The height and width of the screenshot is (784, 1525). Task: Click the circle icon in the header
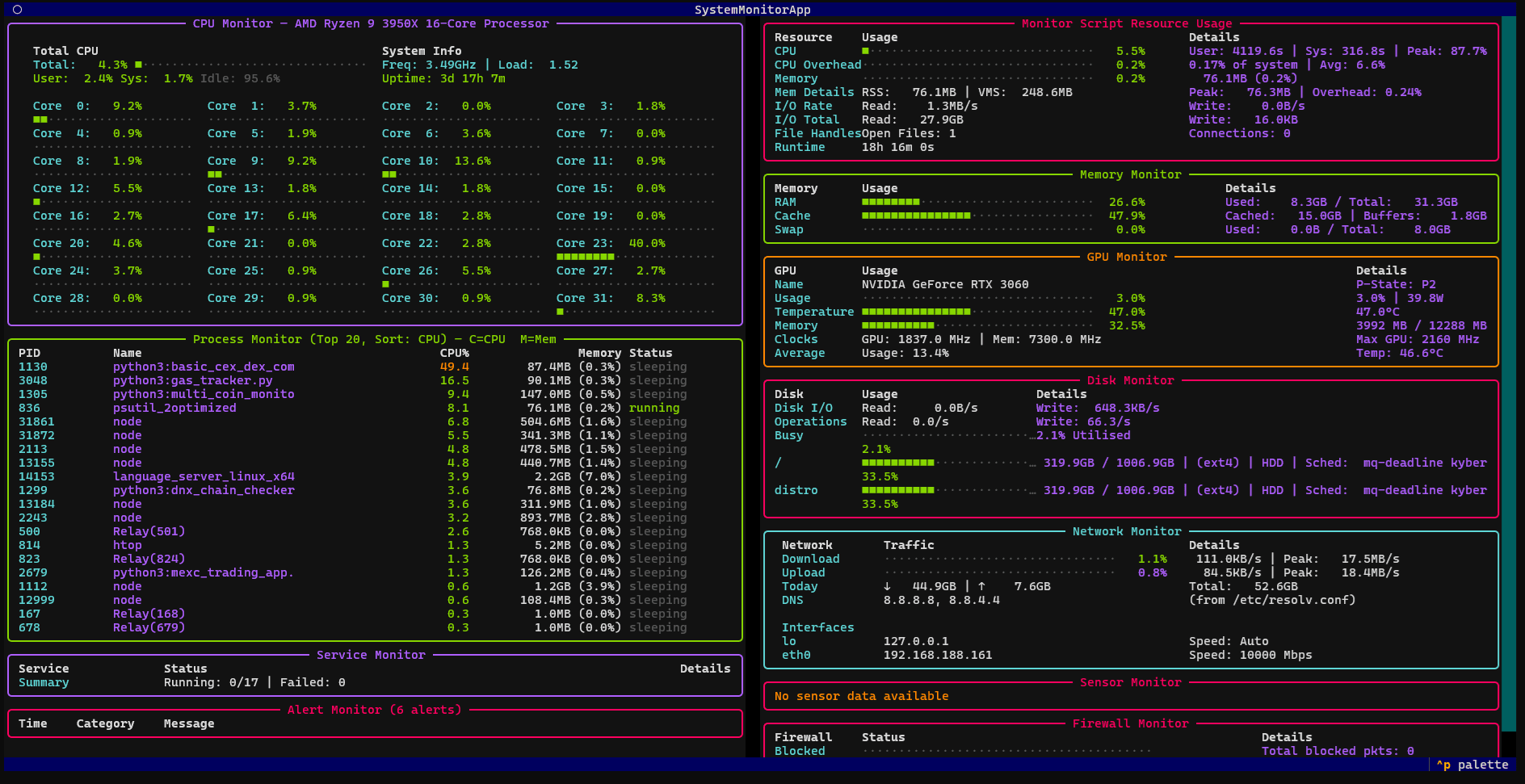coord(17,10)
